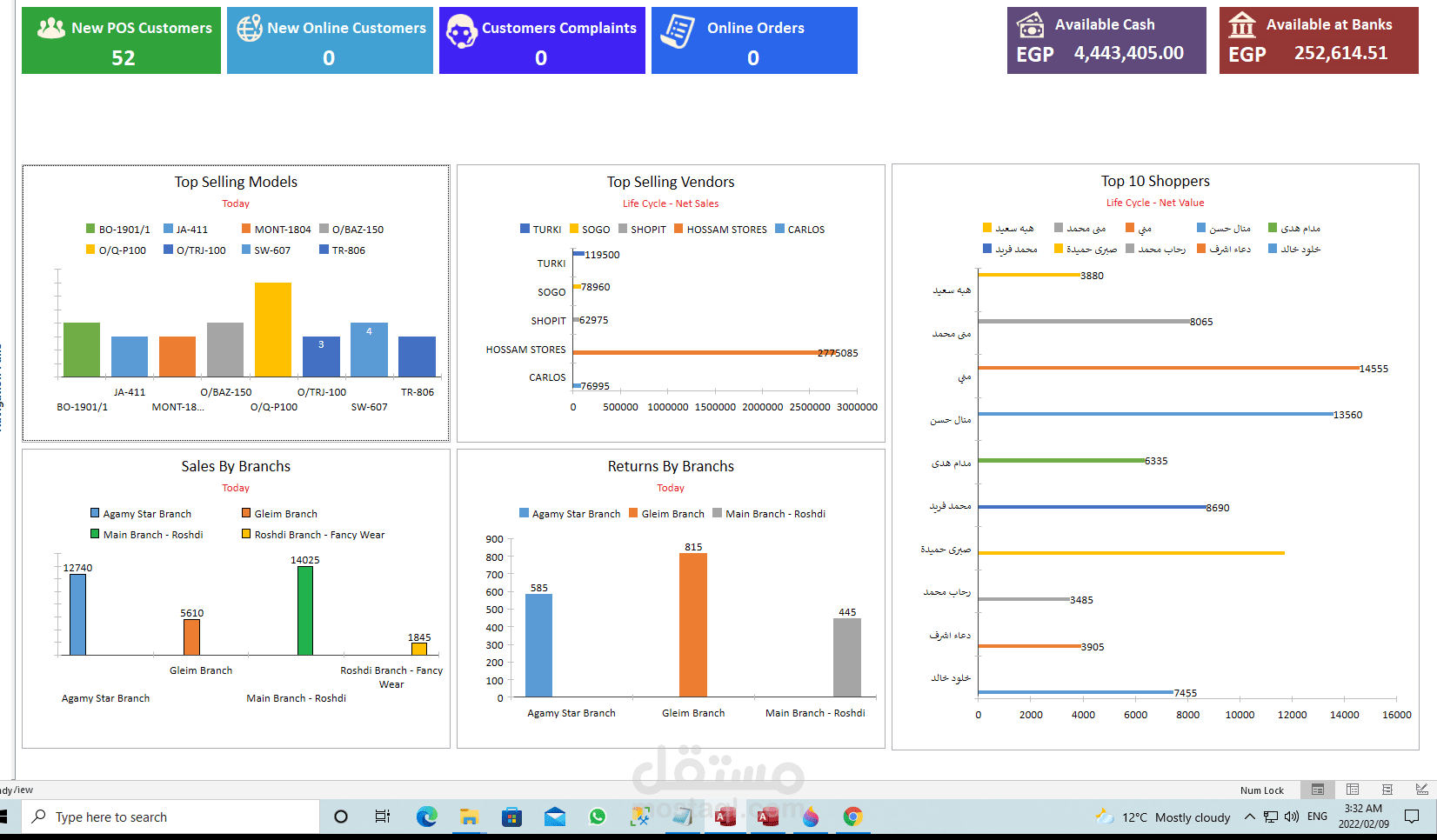Click the 3:32 AM clock in the taskbar
1437x840 pixels.
(x=1363, y=809)
